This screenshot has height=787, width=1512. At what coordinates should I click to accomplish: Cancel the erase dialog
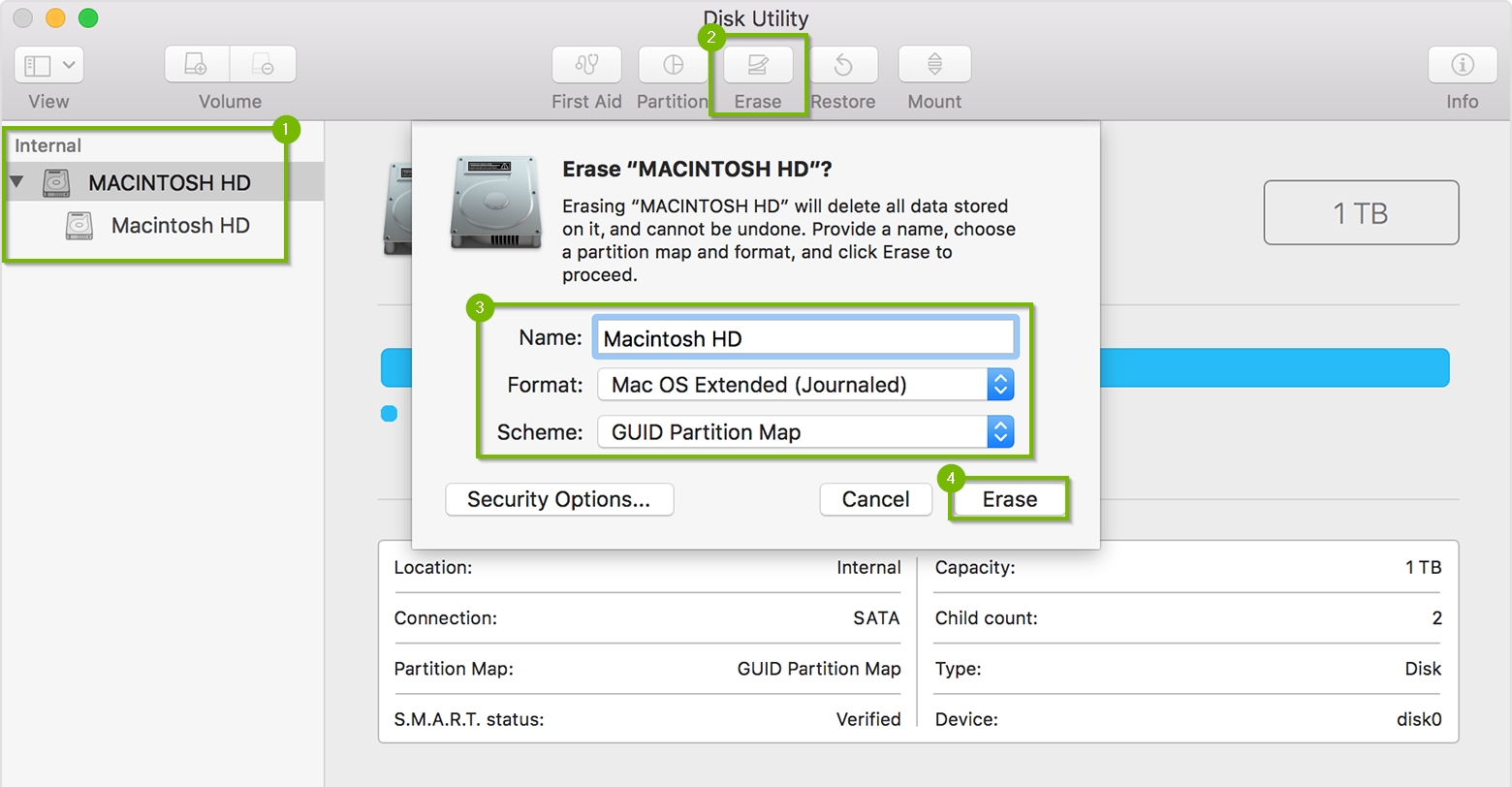(x=875, y=499)
